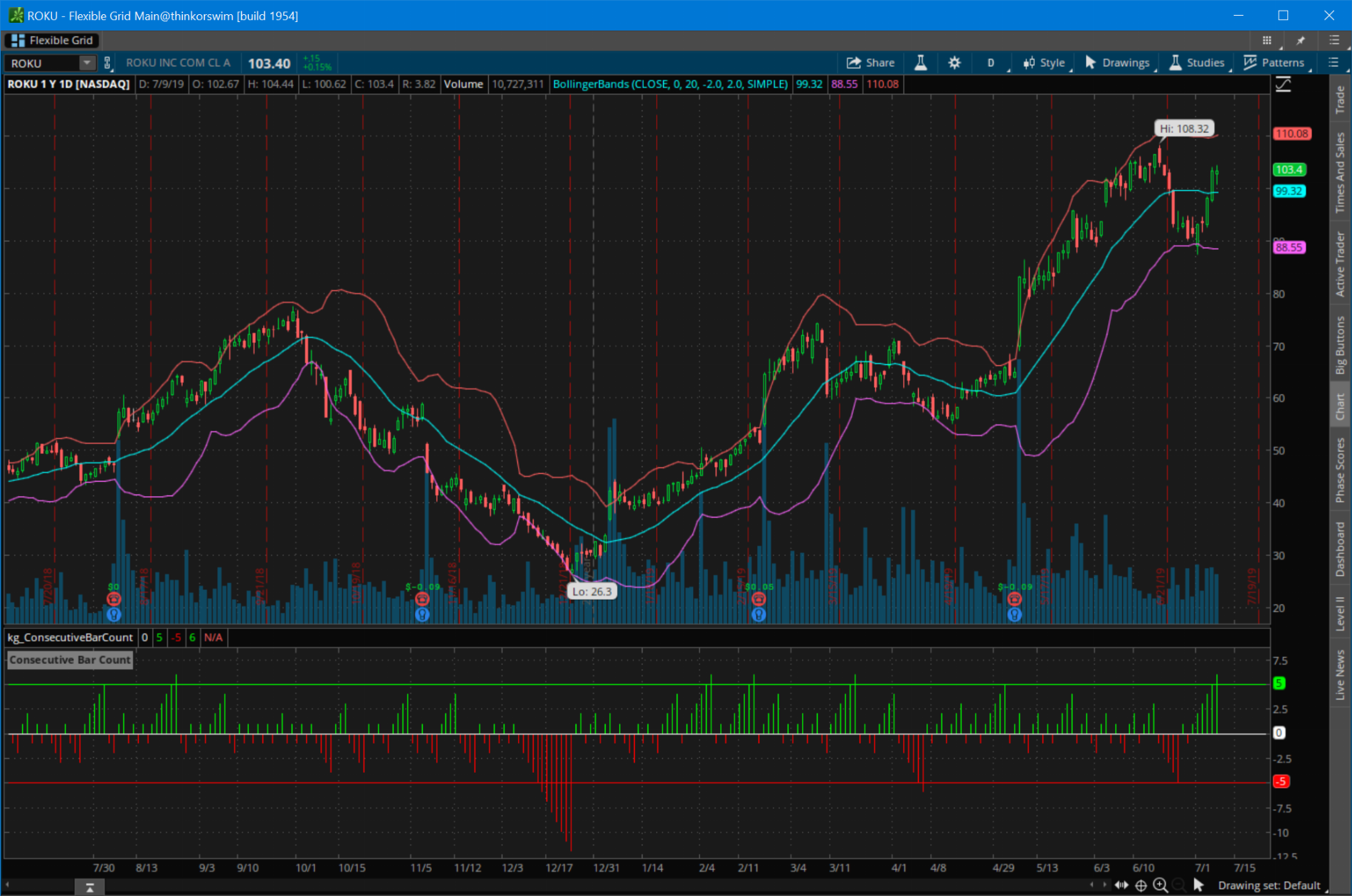Toggle the Active Trader side panel

point(1340,264)
